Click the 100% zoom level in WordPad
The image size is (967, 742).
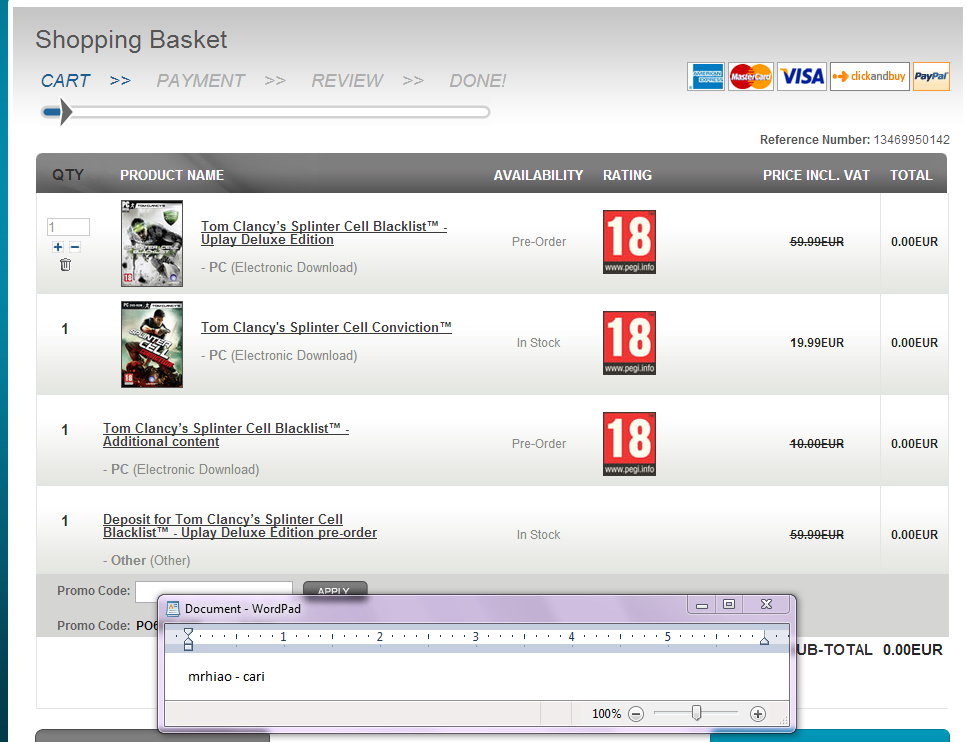(x=606, y=714)
